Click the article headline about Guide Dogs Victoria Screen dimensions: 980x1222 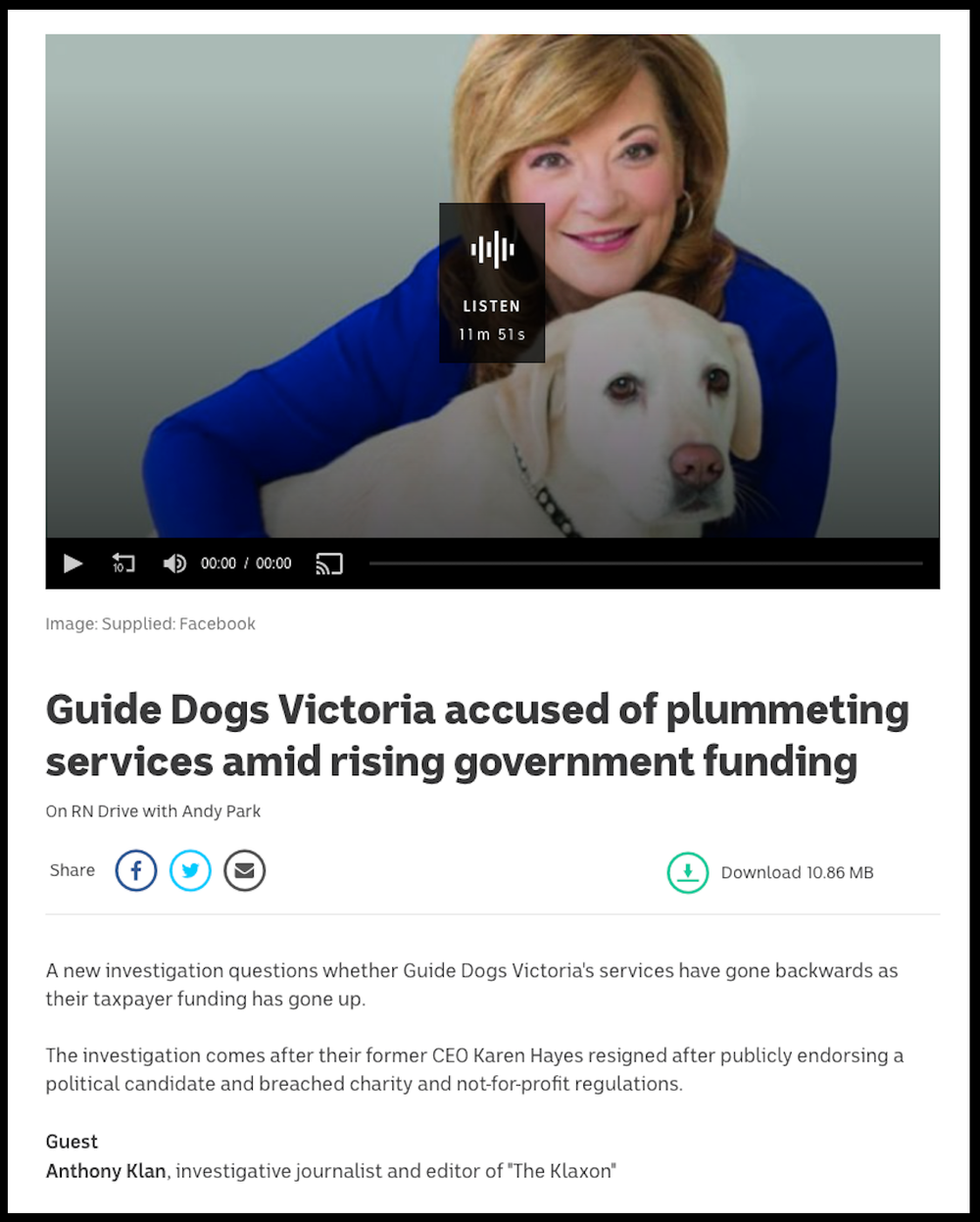477,735
